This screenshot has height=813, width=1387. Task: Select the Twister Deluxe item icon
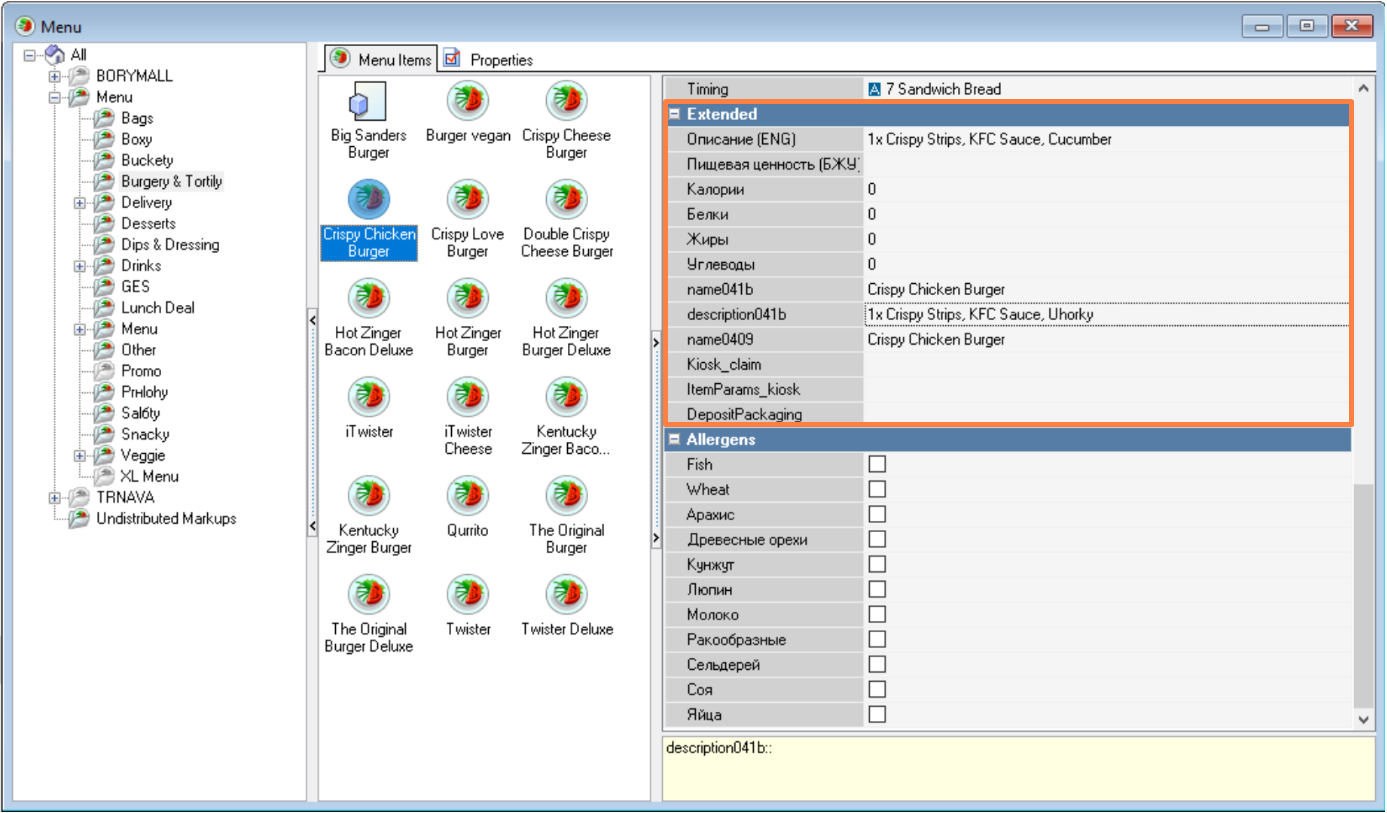coord(566,594)
